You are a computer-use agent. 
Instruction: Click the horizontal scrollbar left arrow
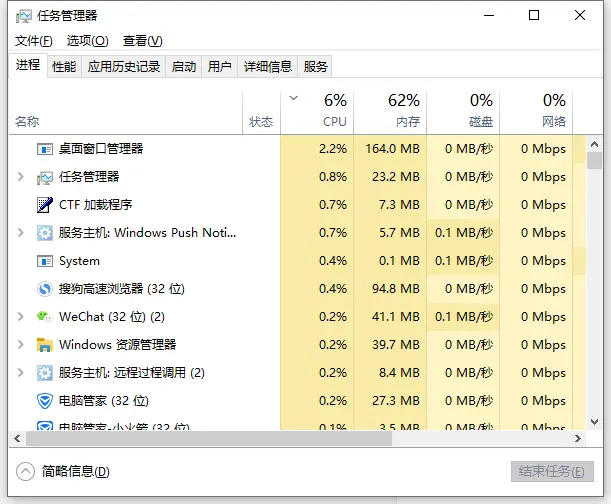pos(17,439)
